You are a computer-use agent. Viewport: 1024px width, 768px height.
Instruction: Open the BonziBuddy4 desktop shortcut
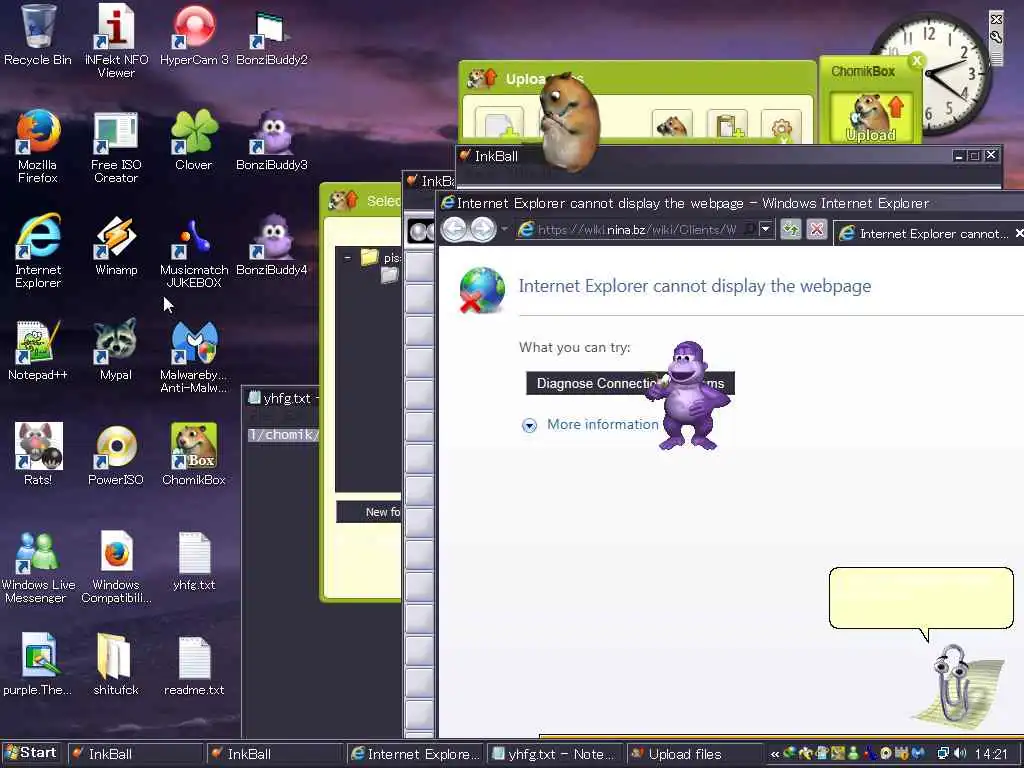click(272, 246)
